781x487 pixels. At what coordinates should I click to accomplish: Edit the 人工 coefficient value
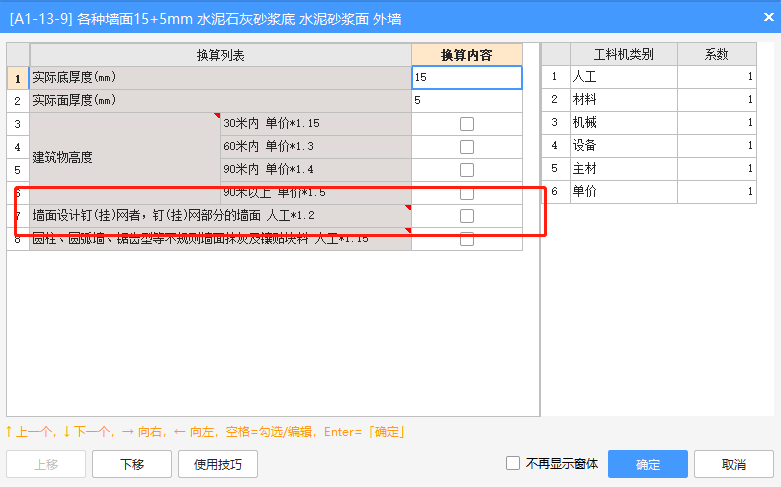click(x=717, y=77)
